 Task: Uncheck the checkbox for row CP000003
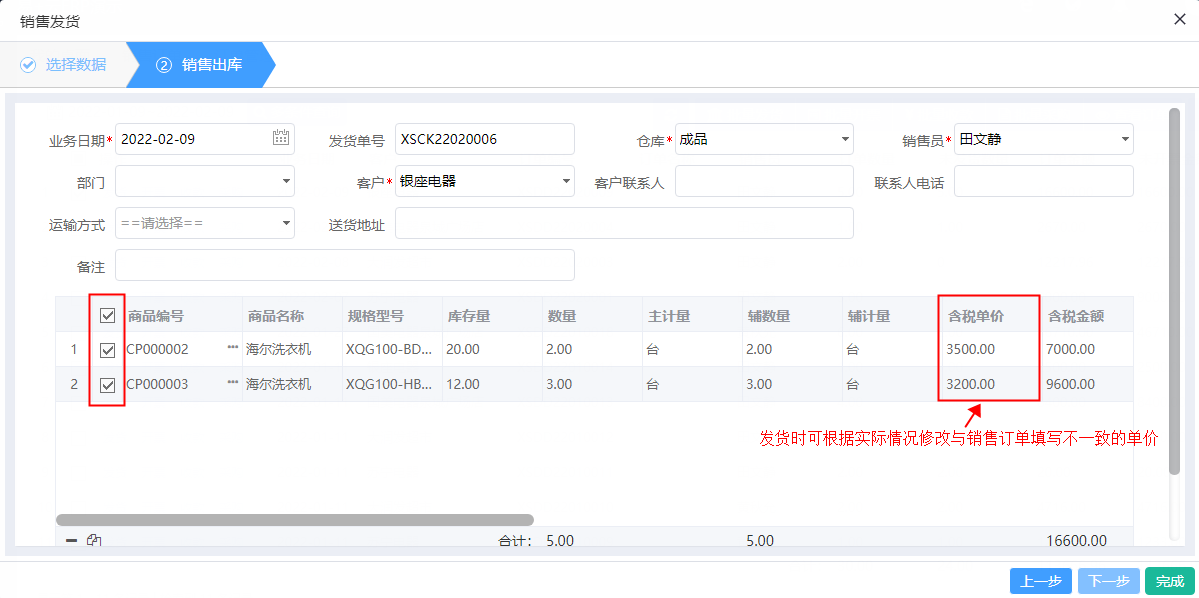[x=106, y=384]
